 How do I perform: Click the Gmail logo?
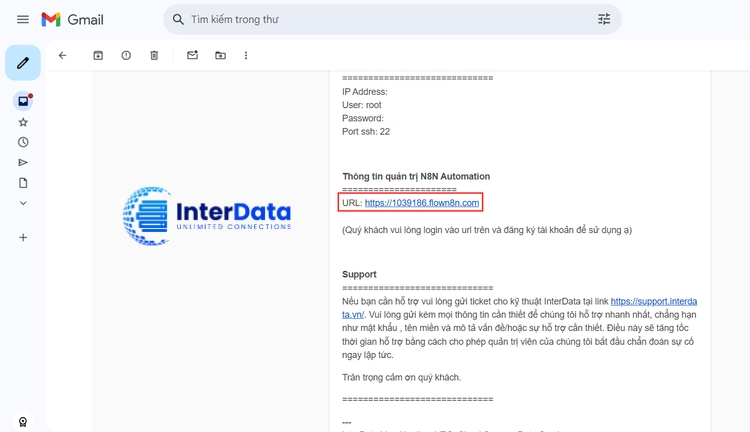(72, 20)
